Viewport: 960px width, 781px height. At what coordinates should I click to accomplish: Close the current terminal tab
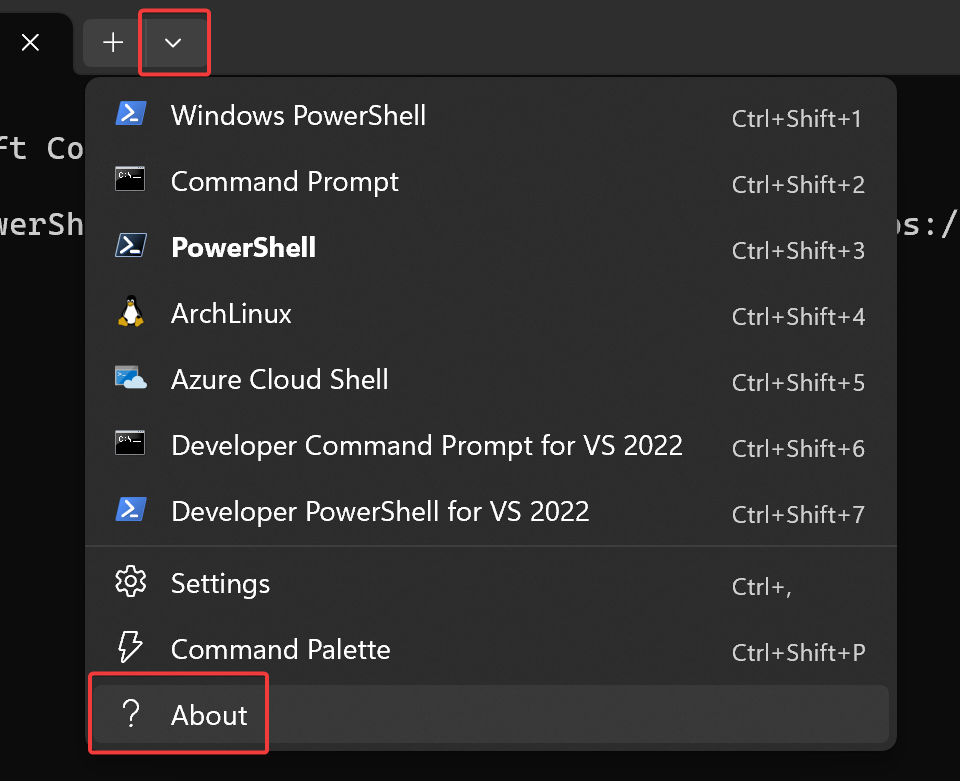[30, 43]
